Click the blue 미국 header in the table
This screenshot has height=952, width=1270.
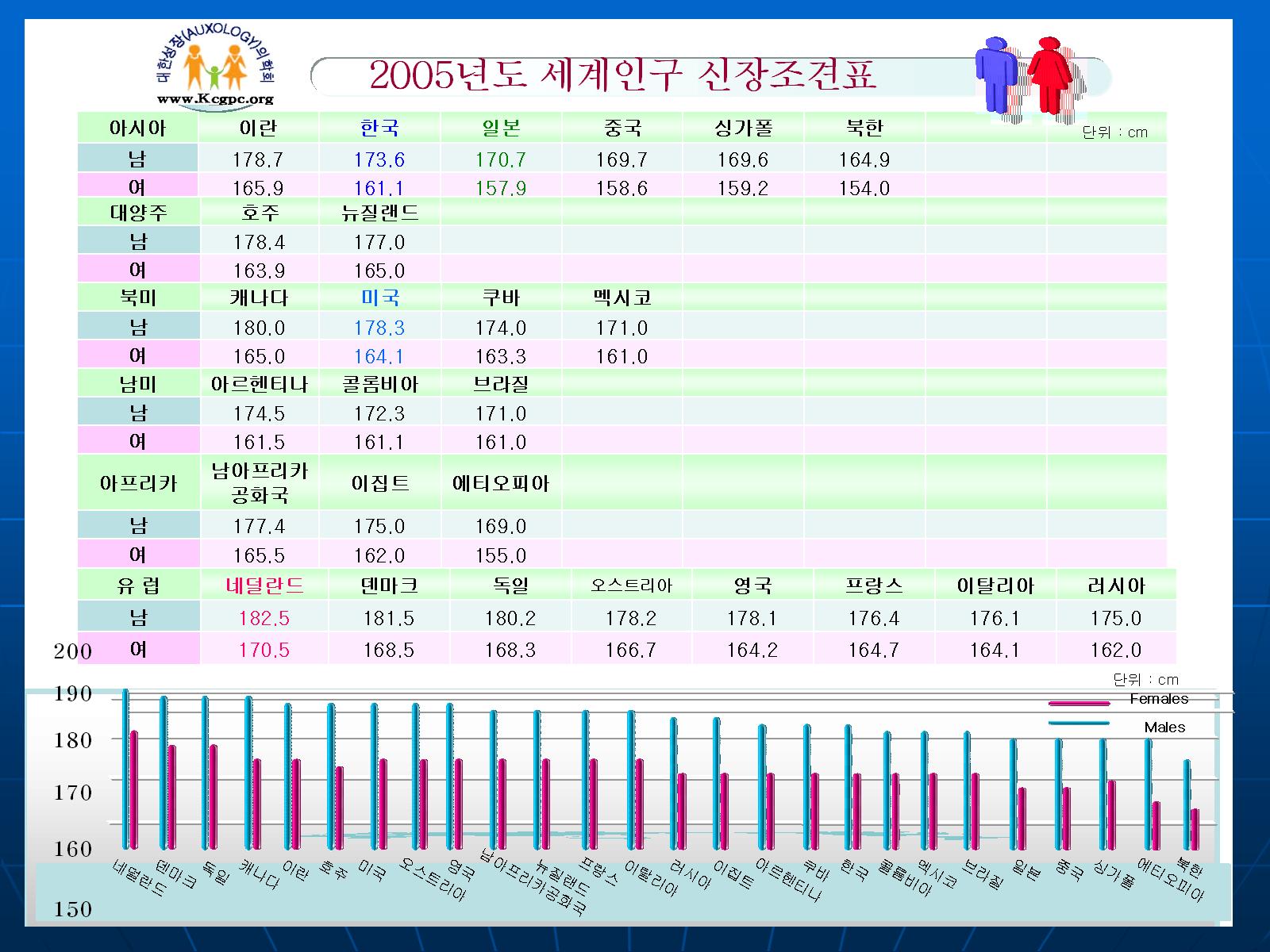[379, 297]
